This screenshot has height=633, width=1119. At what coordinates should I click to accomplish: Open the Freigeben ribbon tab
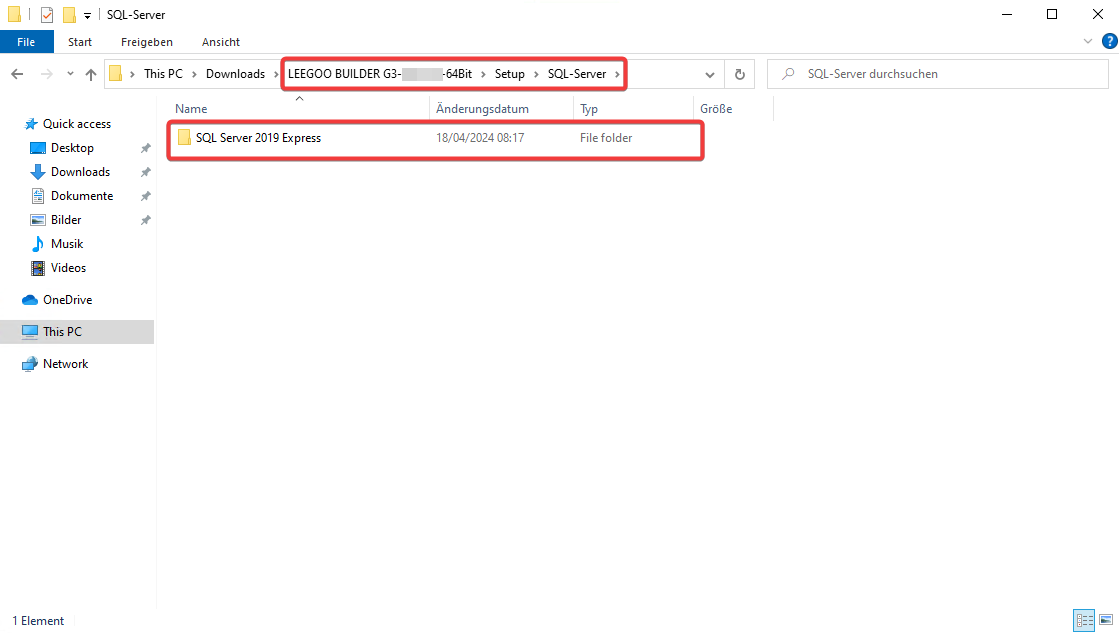[x=147, y=42]
